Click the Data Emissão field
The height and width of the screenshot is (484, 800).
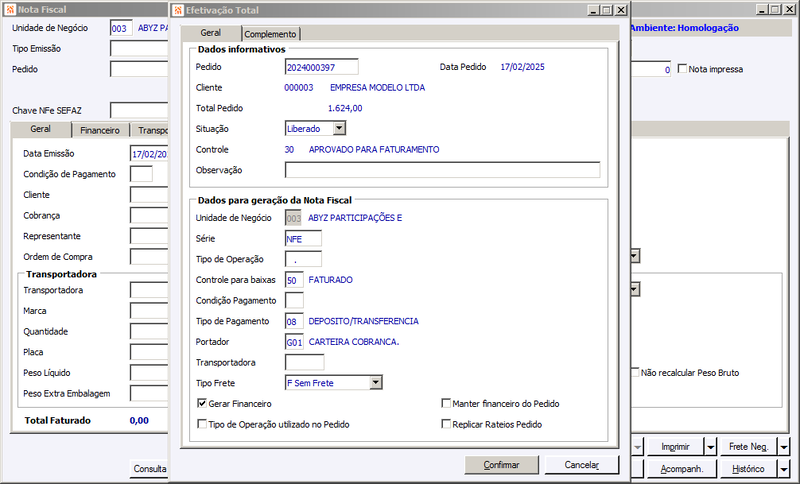(149, 154)
